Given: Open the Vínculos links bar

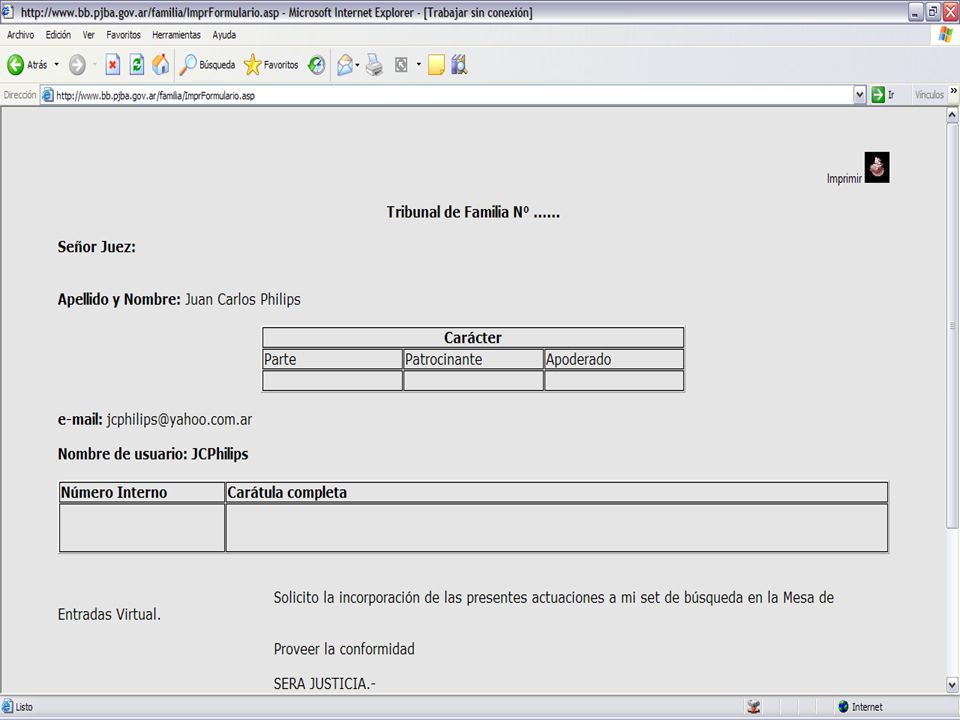Looking at the screenshot, I should tap(929, 95).
